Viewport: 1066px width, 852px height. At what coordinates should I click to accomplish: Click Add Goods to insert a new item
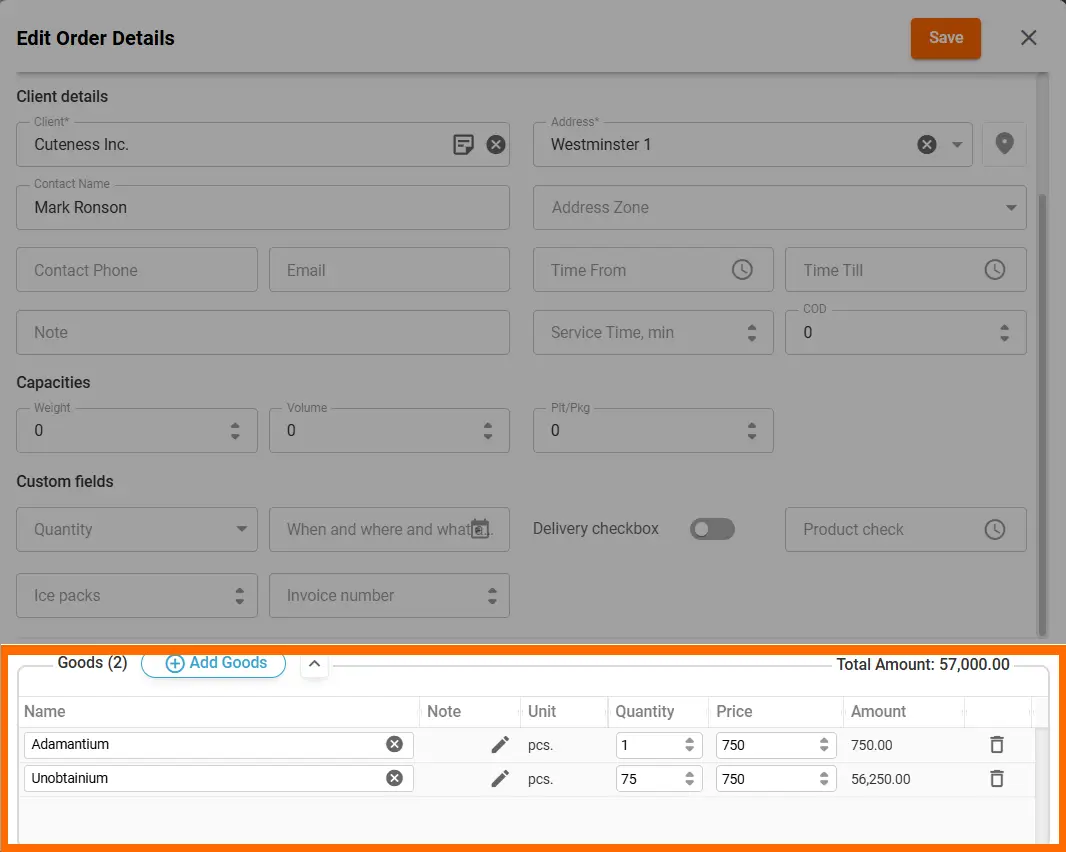pyautogui.click(x=213, y=663)
